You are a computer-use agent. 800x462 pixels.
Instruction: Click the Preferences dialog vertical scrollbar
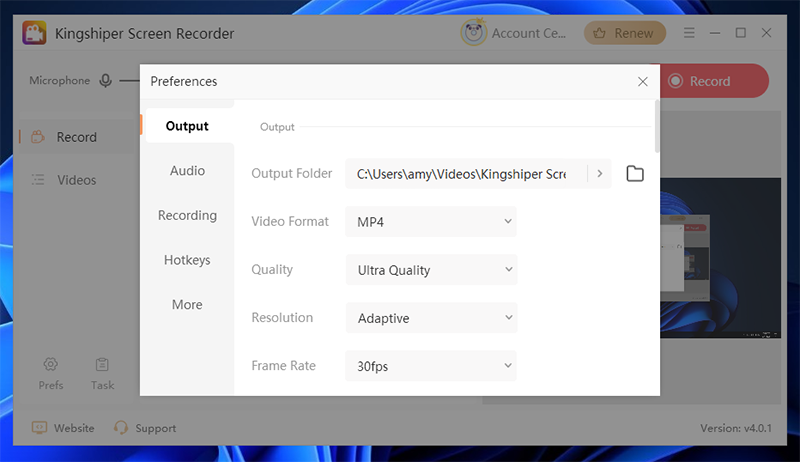coord(657,126)
